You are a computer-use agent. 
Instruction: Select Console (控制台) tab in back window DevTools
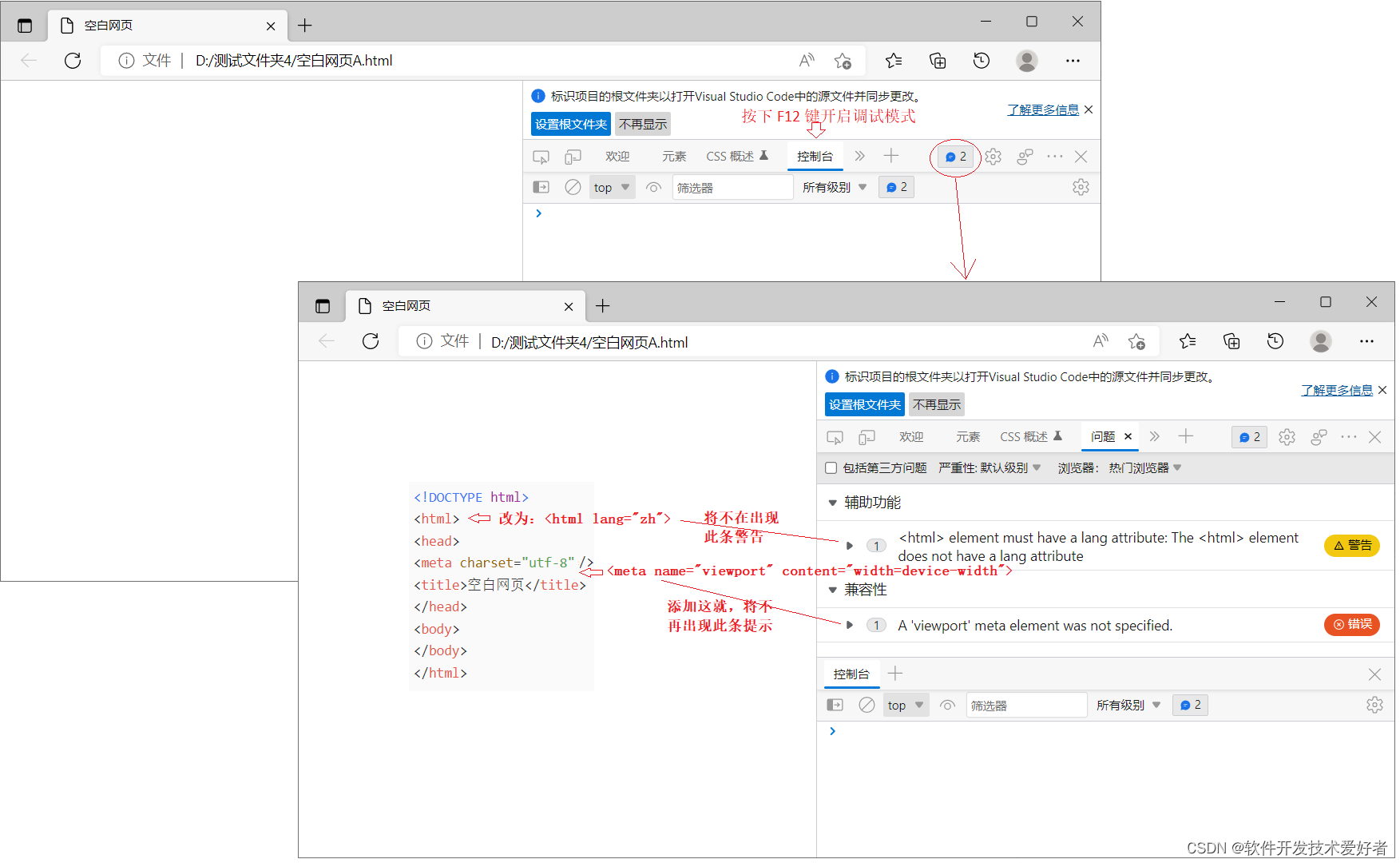[x=815, y=157]
